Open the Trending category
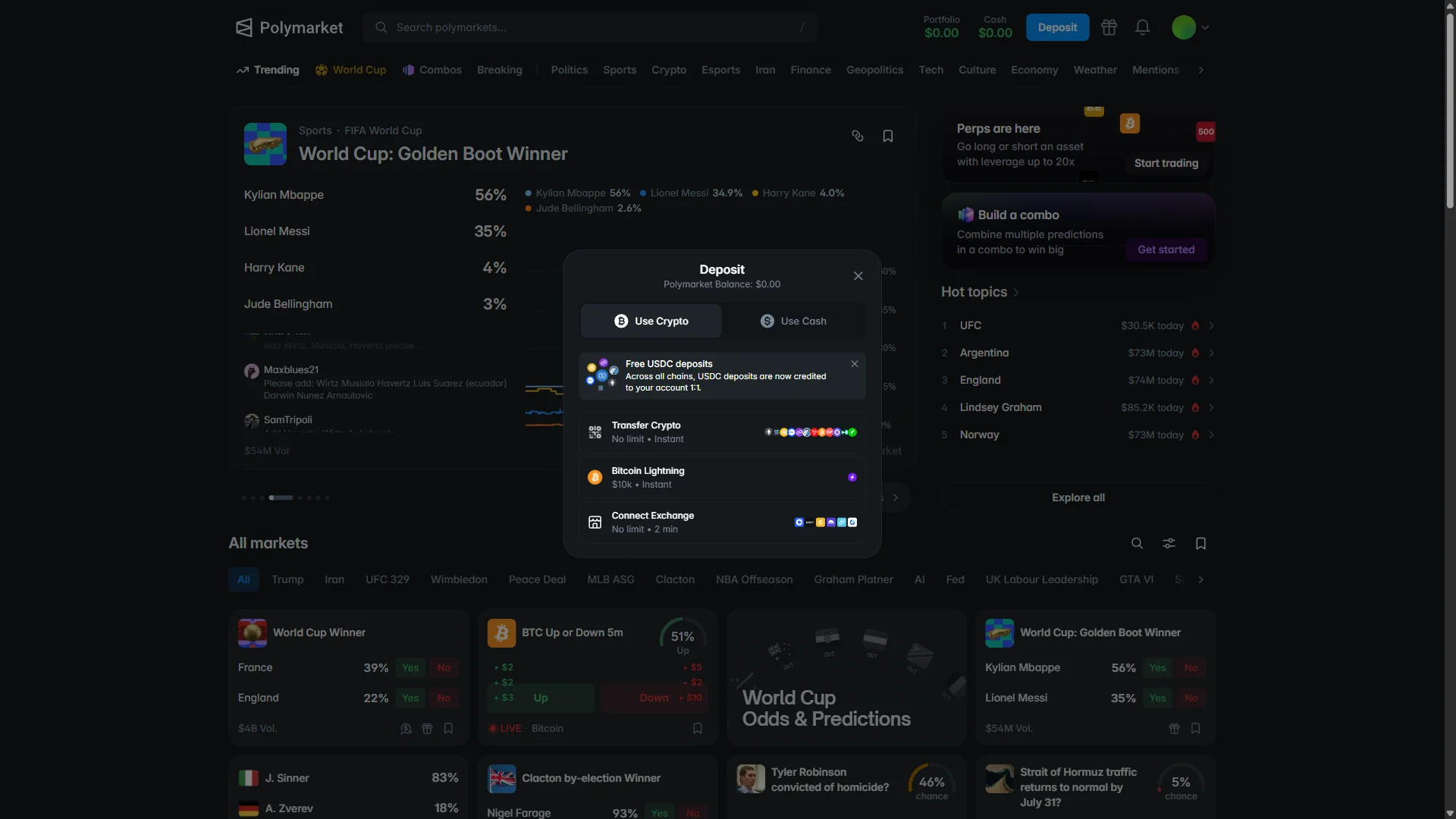 pyautogui.click(x=268, y=70)
